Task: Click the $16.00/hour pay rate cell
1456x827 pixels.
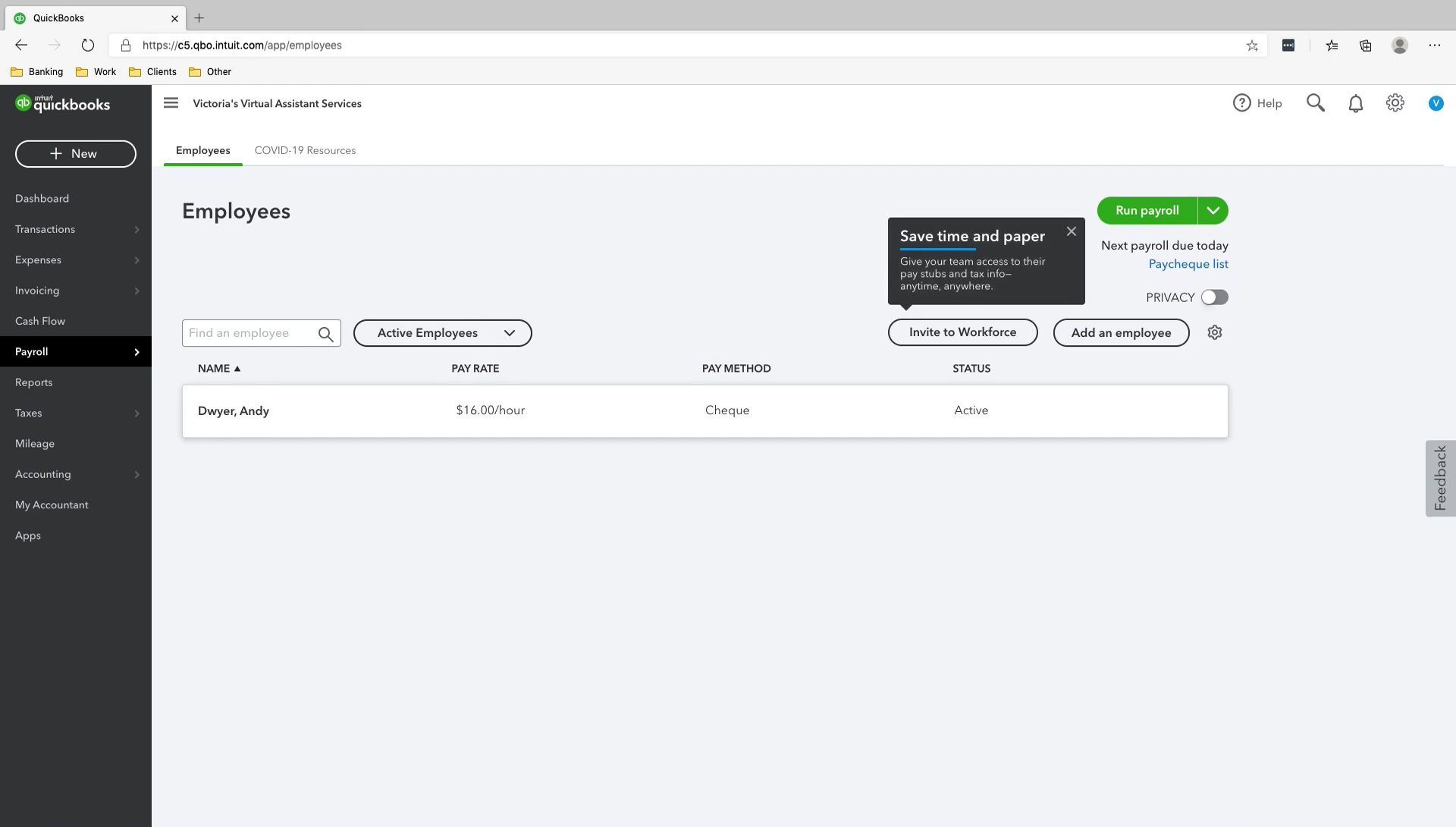Action: click(x=490, y=410)
